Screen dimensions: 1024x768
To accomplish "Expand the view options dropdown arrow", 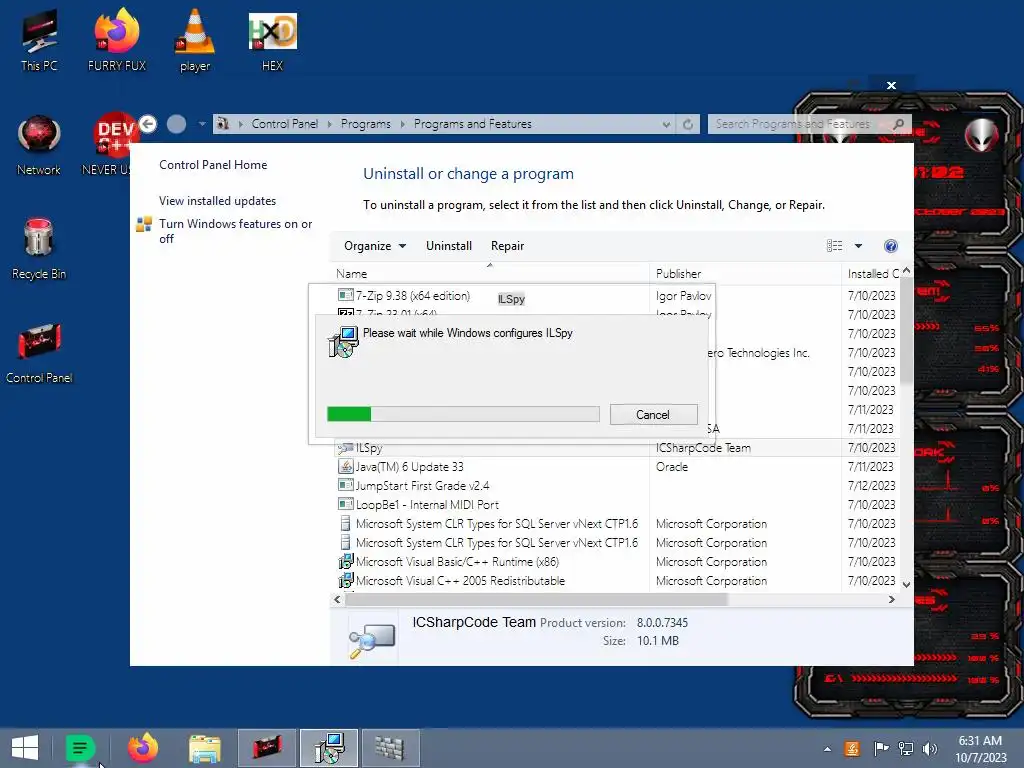I will pyautogui.click(x=858, y=246).
